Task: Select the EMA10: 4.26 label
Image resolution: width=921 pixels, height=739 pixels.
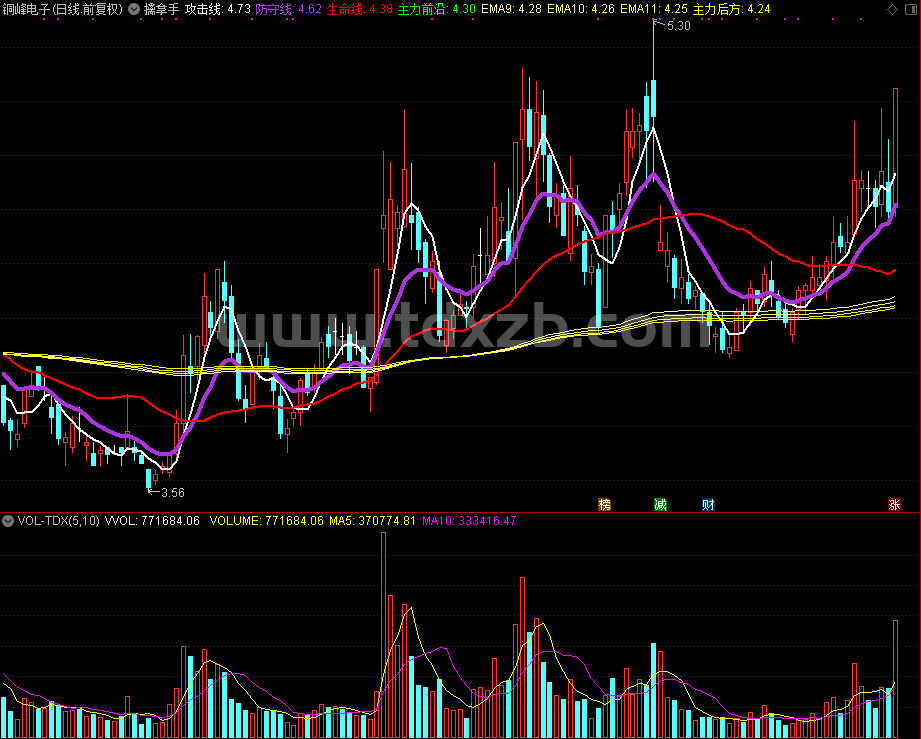Action: tap(581, 9)
